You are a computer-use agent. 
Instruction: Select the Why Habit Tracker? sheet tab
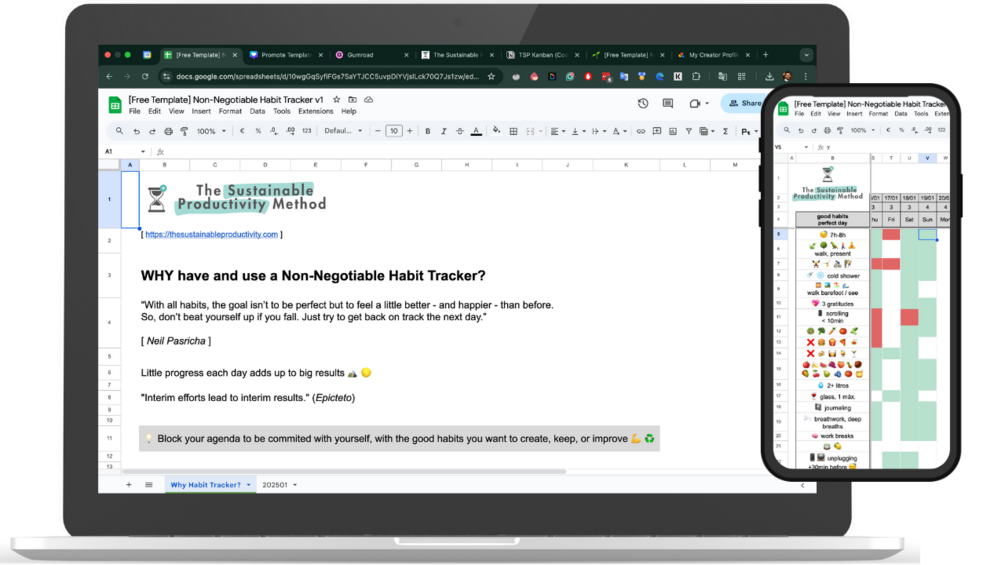click(x=210, y=485)
